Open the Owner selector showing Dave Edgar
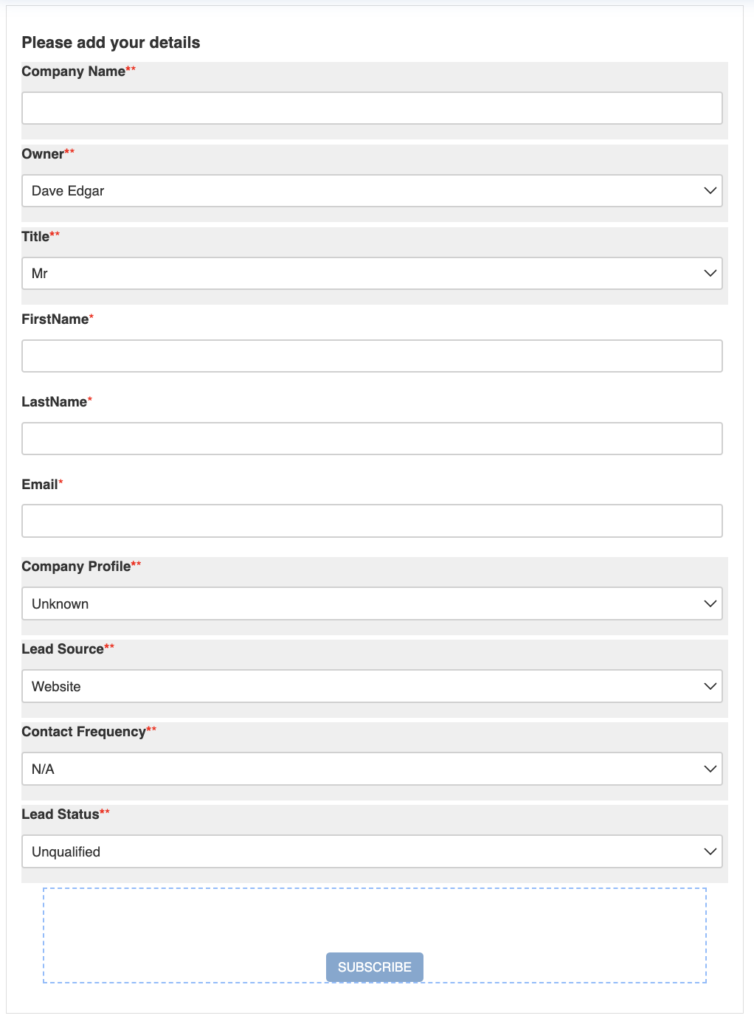The image size is (754, 1024). [x=370, y=190]
